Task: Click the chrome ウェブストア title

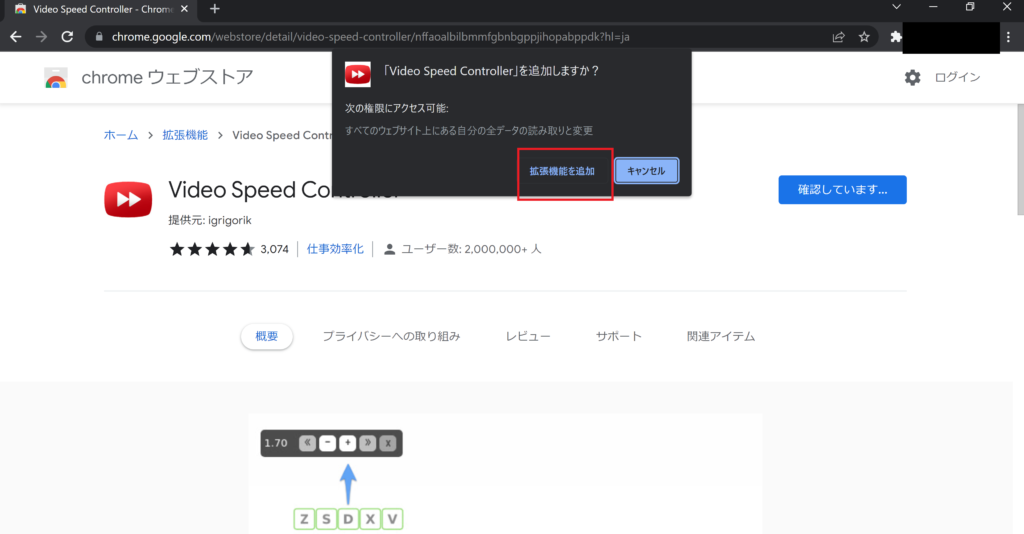Action: pyautogui.click(x=167, y=78)
